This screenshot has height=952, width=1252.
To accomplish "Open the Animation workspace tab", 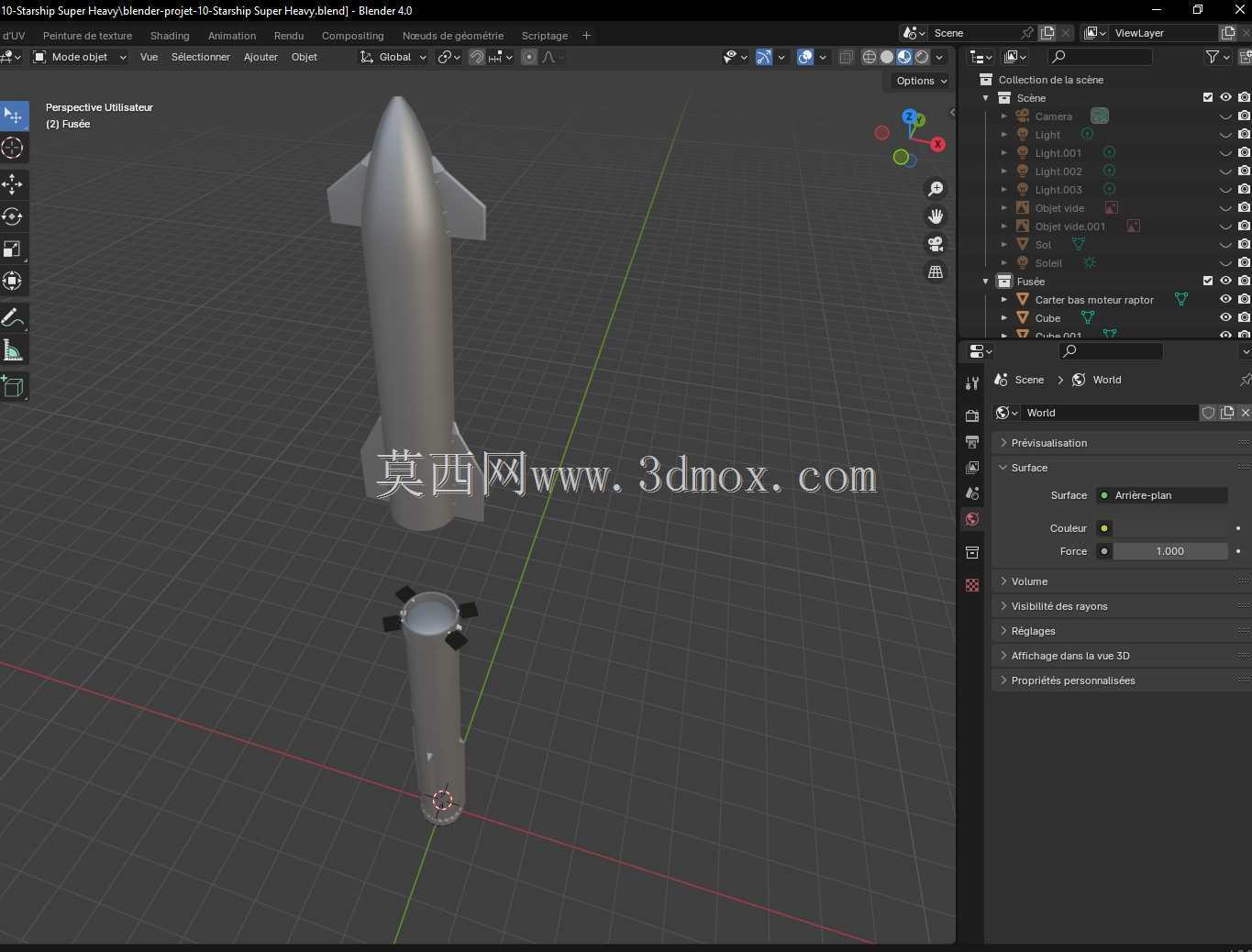I will [232, 36].
